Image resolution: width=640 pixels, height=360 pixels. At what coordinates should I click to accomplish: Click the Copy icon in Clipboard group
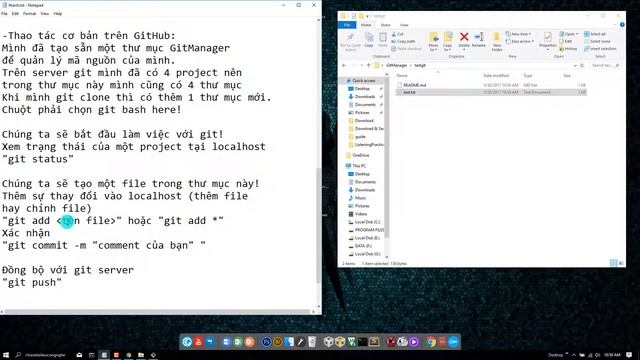point(369,38)
